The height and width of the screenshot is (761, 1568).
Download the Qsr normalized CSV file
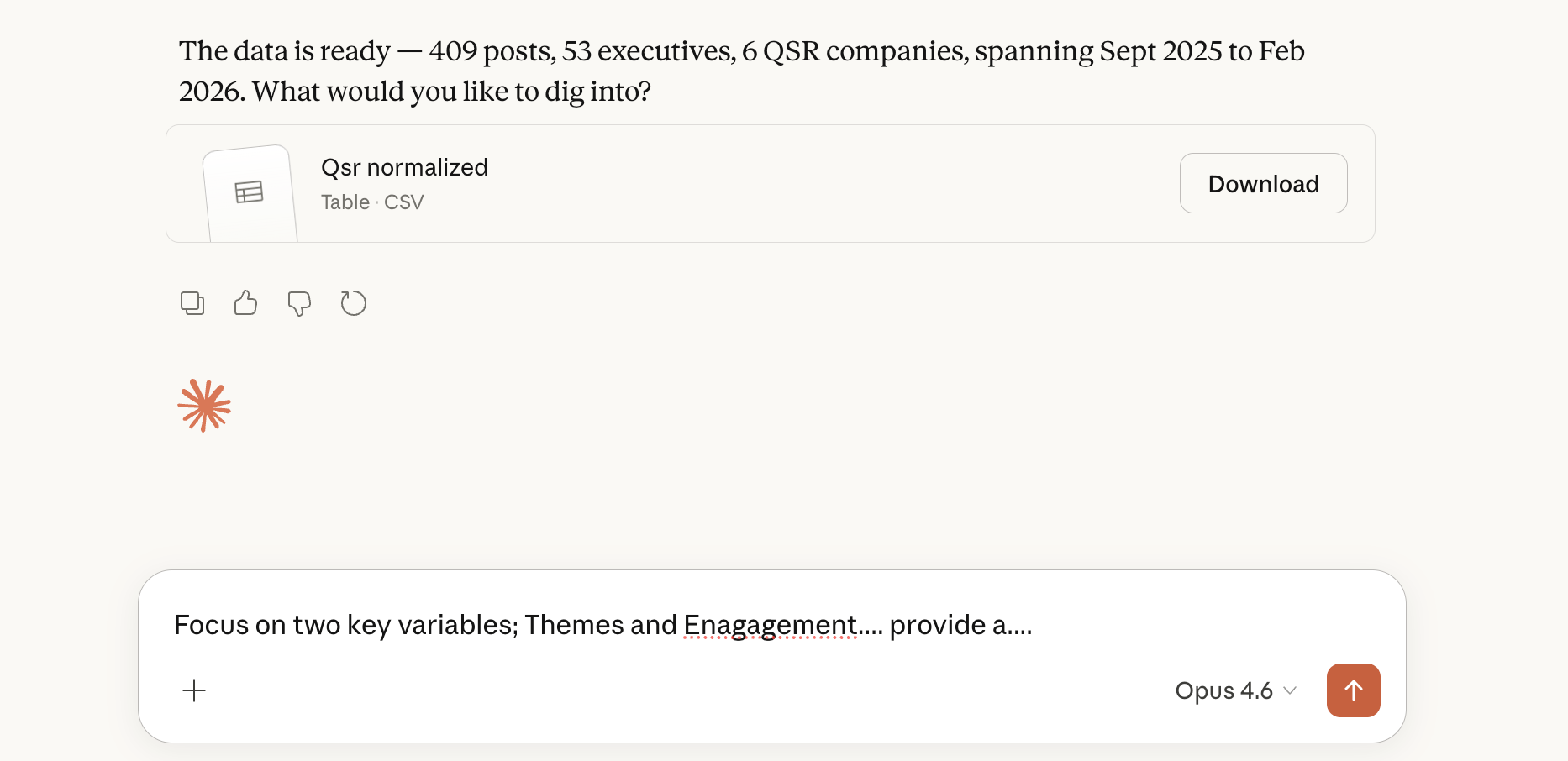click(1263, 184)
